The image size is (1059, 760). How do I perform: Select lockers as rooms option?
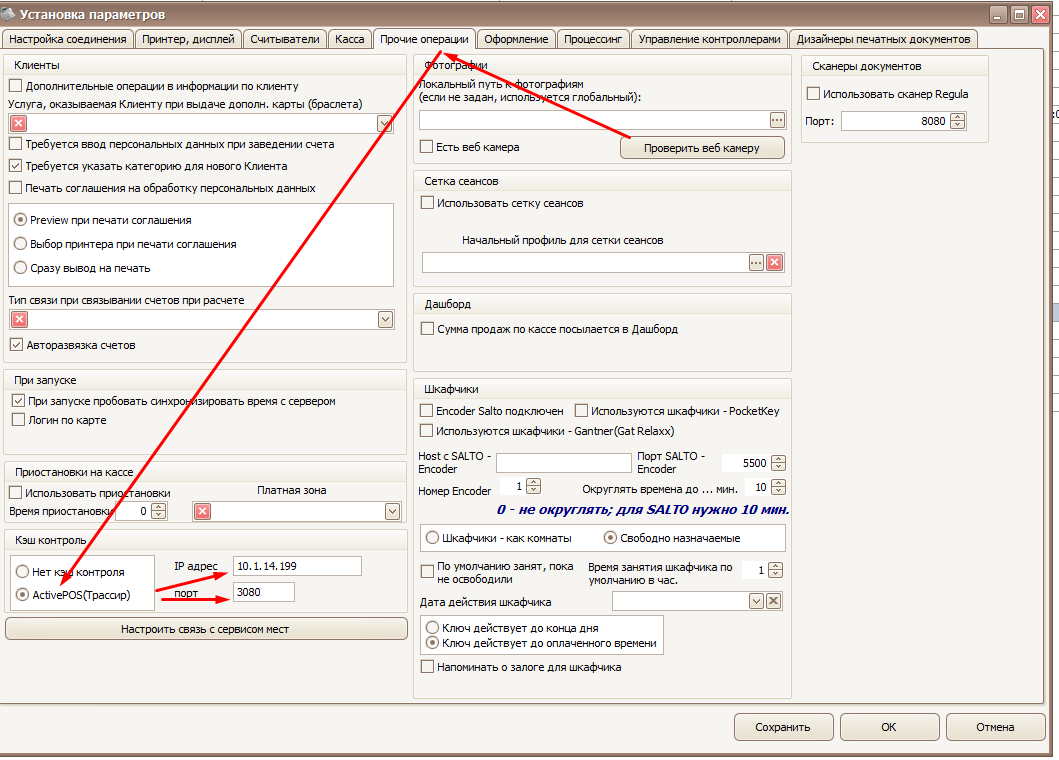coord(432,538)
